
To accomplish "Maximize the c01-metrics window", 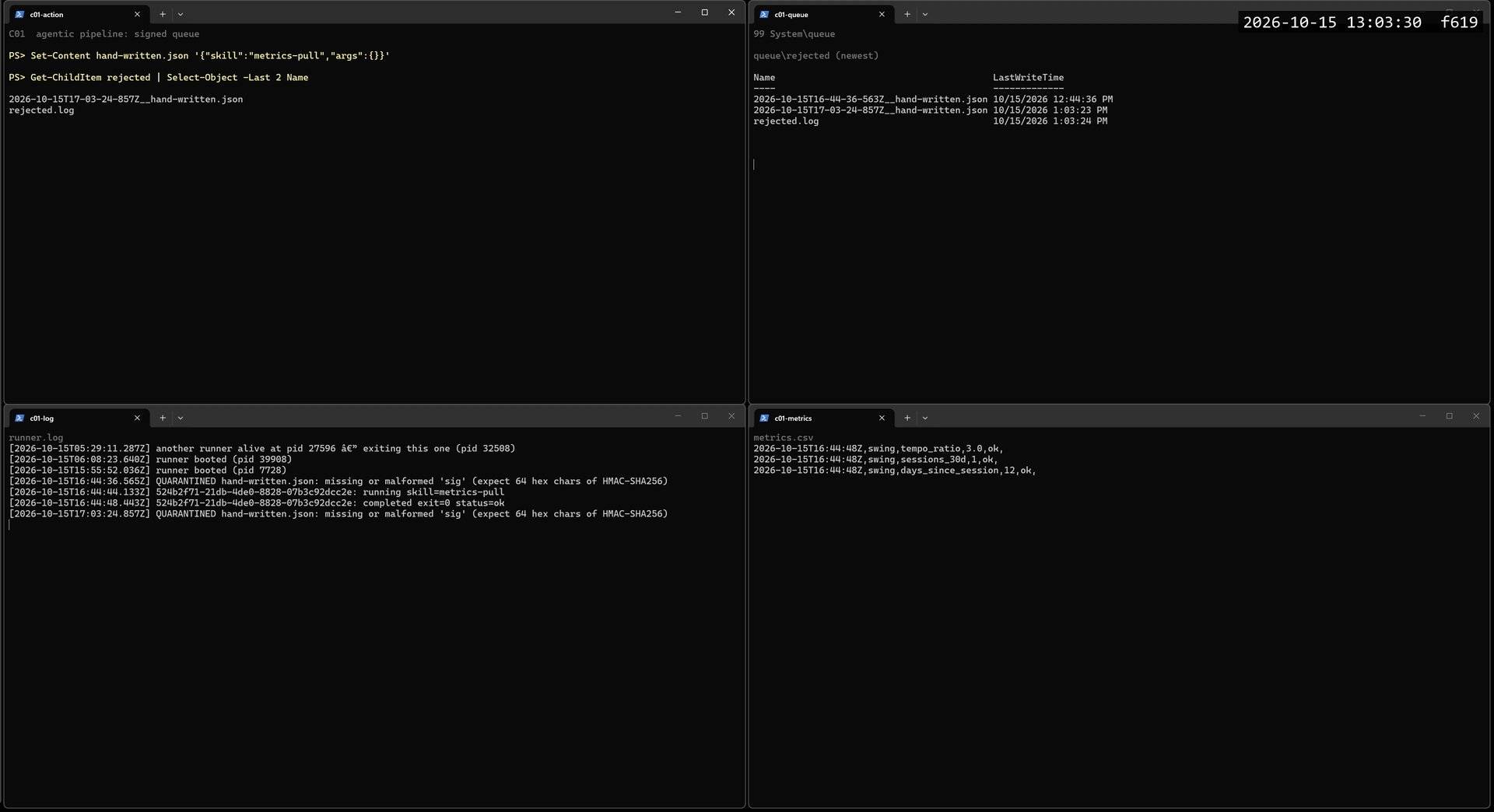I will (x=1450, y=416).
